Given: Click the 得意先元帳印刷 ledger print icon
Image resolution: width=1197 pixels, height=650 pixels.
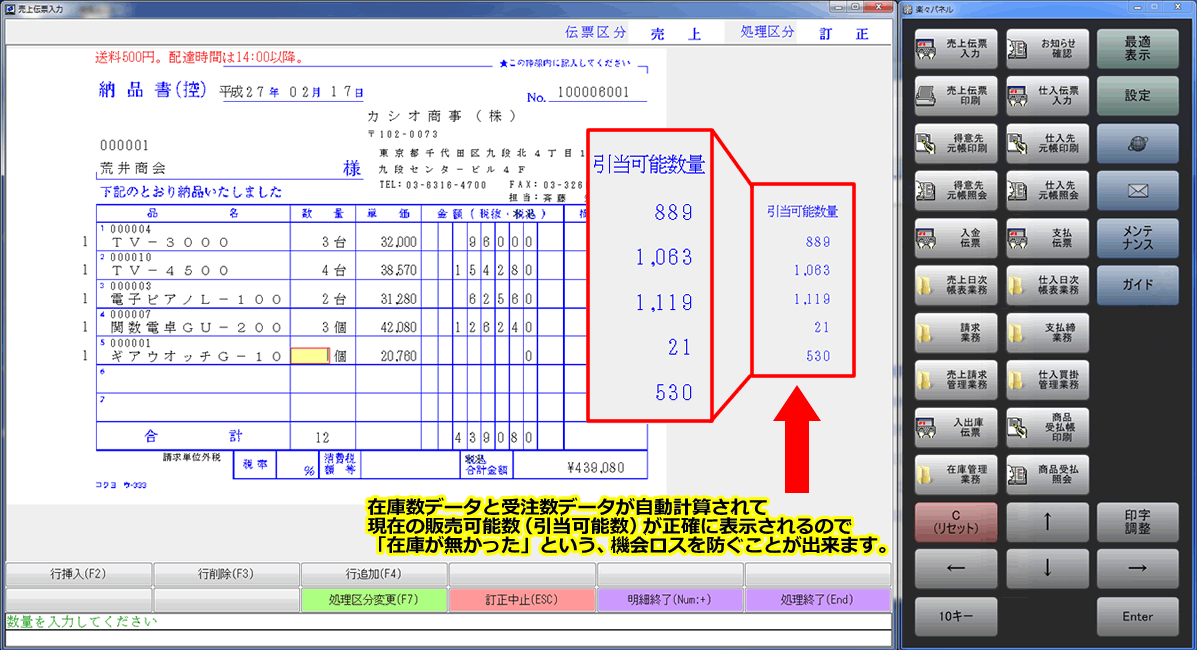Looking at the screenshot, I should 955,143.
